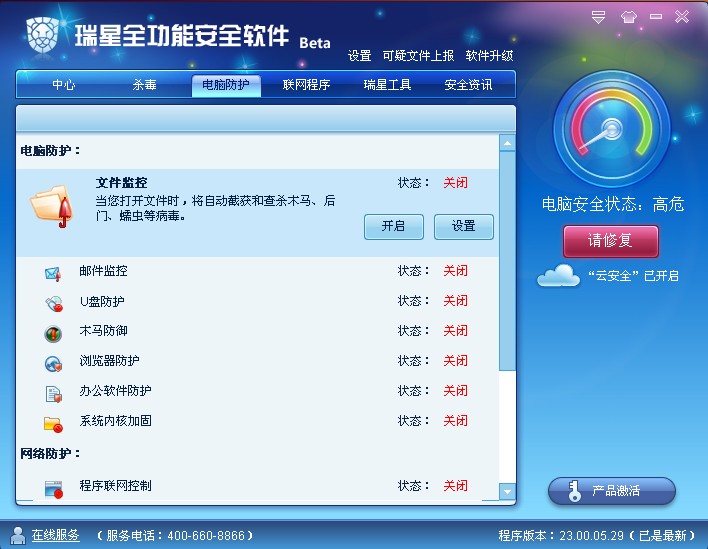Open the 瑞星工具 tab
Image resolution: width=708 pixels, height=549 pixels.
pyautogui.click(x=387, y=84)
